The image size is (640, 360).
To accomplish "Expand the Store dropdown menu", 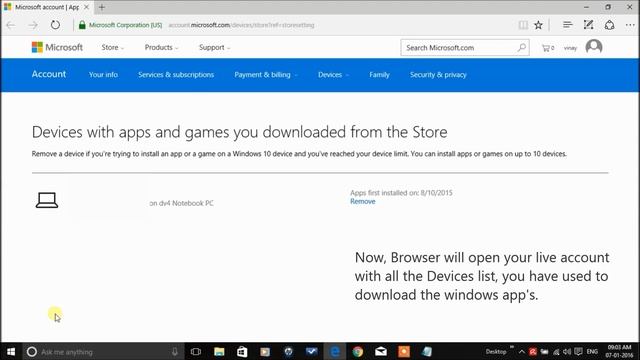I will coord(113,47).
